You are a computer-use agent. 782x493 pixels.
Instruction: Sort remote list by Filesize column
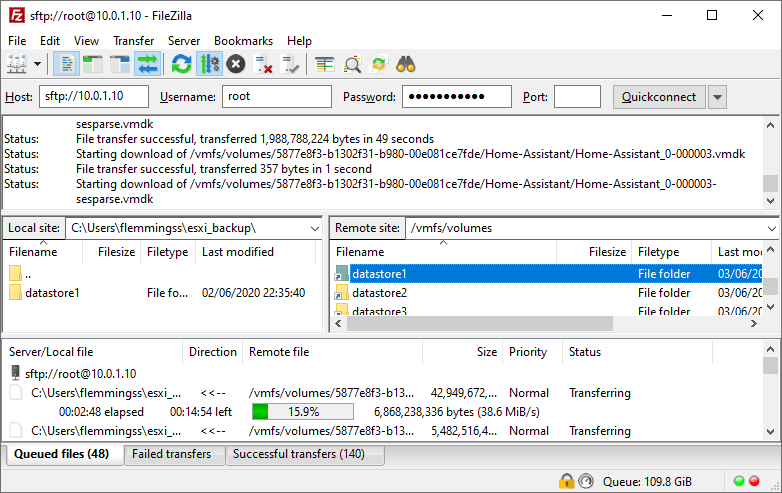[x=594, y=252]
